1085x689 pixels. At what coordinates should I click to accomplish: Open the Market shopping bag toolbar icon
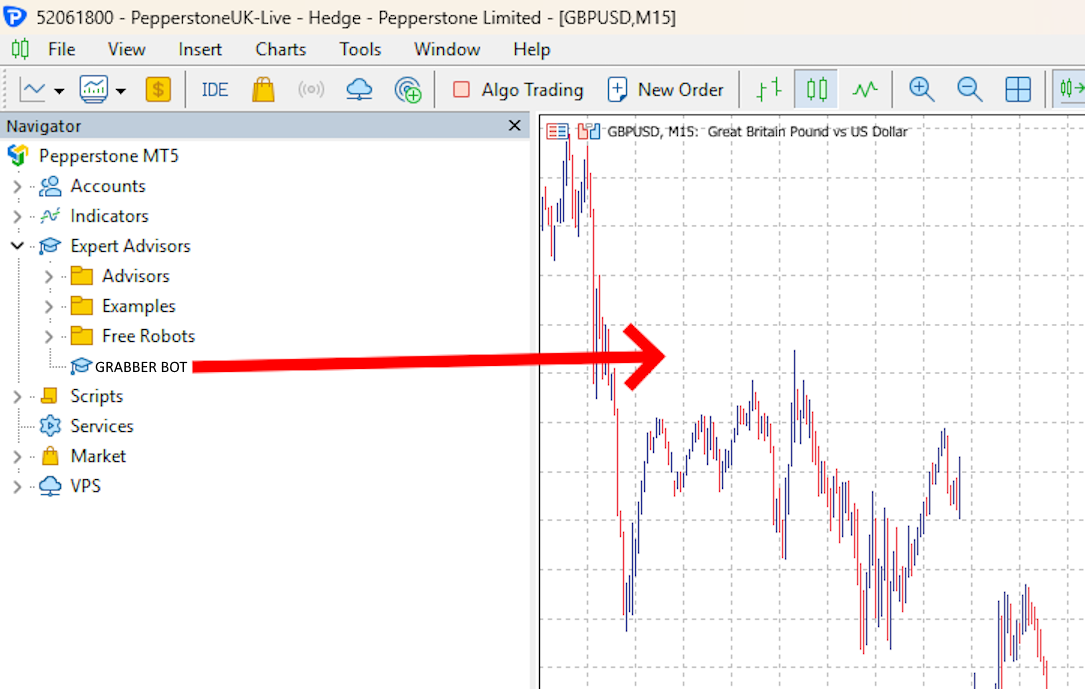point(263,89)
